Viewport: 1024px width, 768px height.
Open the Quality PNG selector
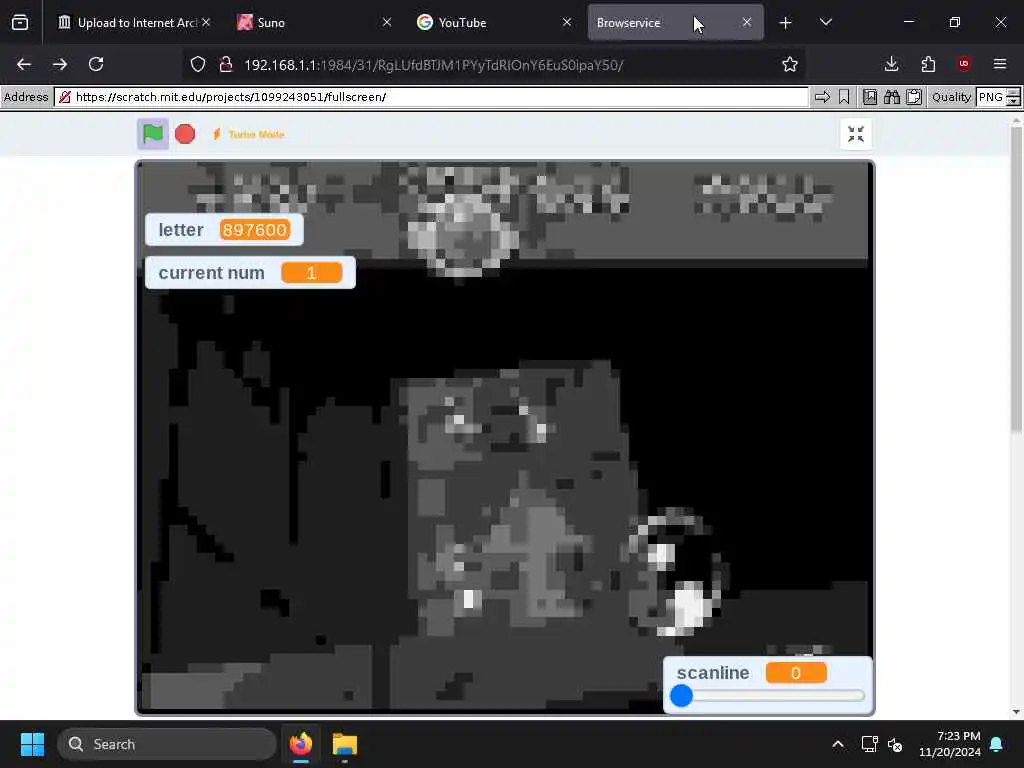(x=990, y=97)
